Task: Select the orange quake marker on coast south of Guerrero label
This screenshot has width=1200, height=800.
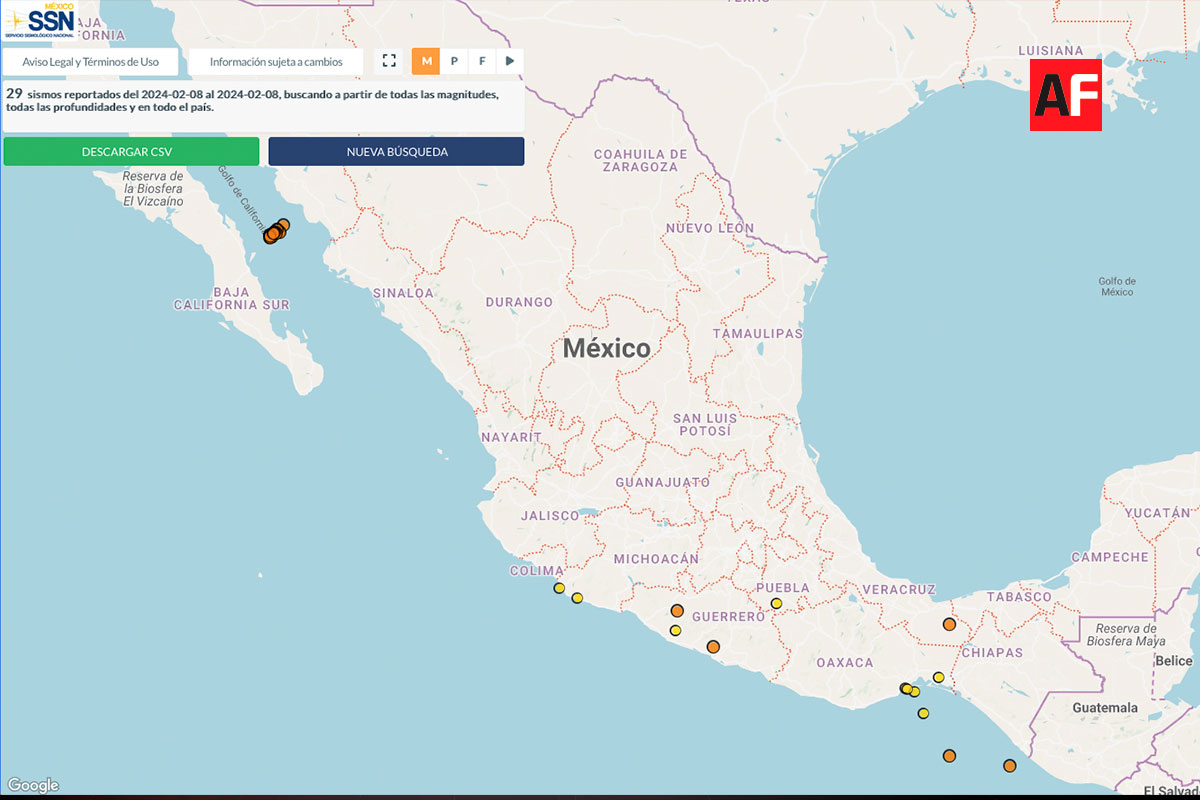Action: click(x=713, y=647)
